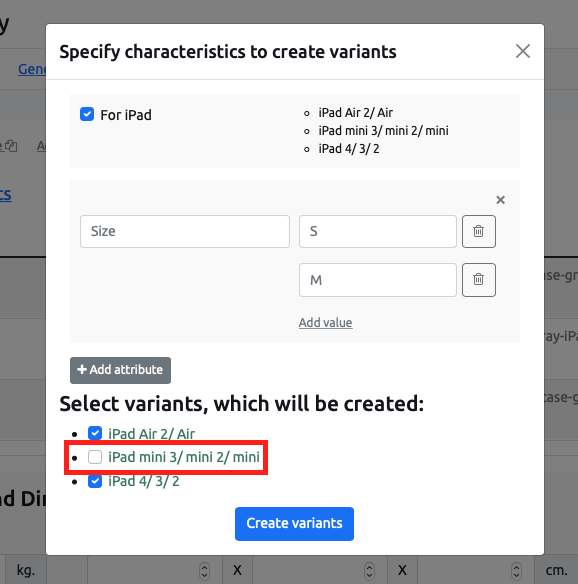
Task: Click the Add attribute button
Action: click(120, 370)
